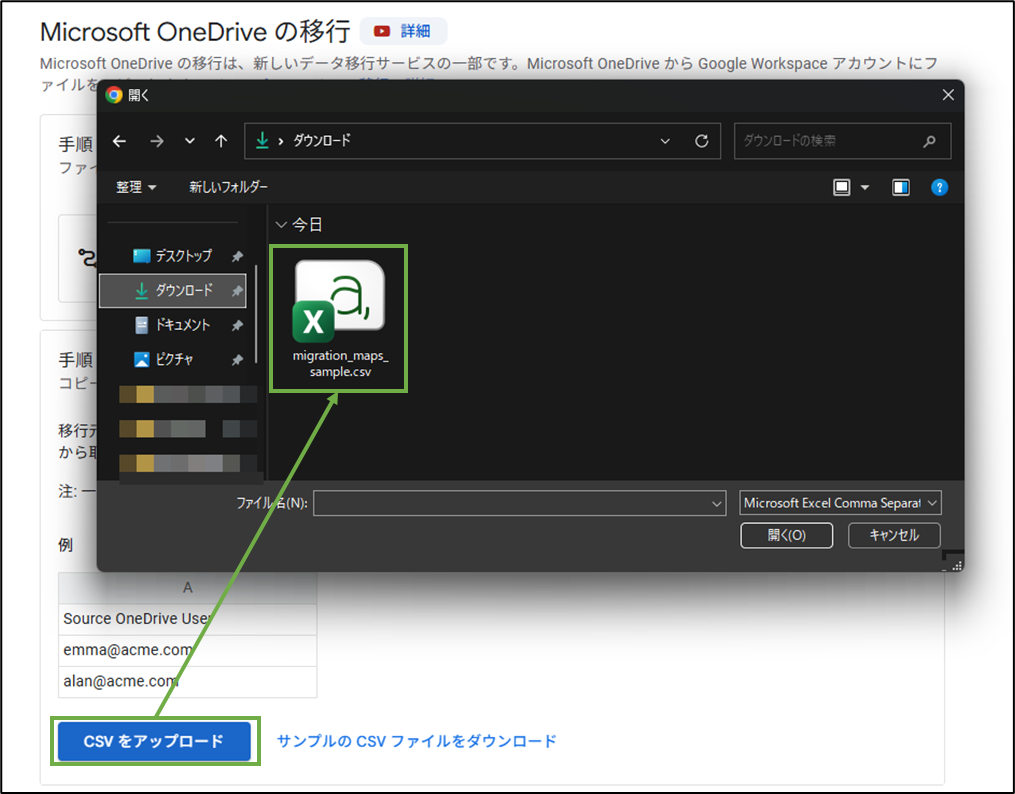Click the キャンセル button
The width and height of the screenshot is (1015, 794).
894,535
